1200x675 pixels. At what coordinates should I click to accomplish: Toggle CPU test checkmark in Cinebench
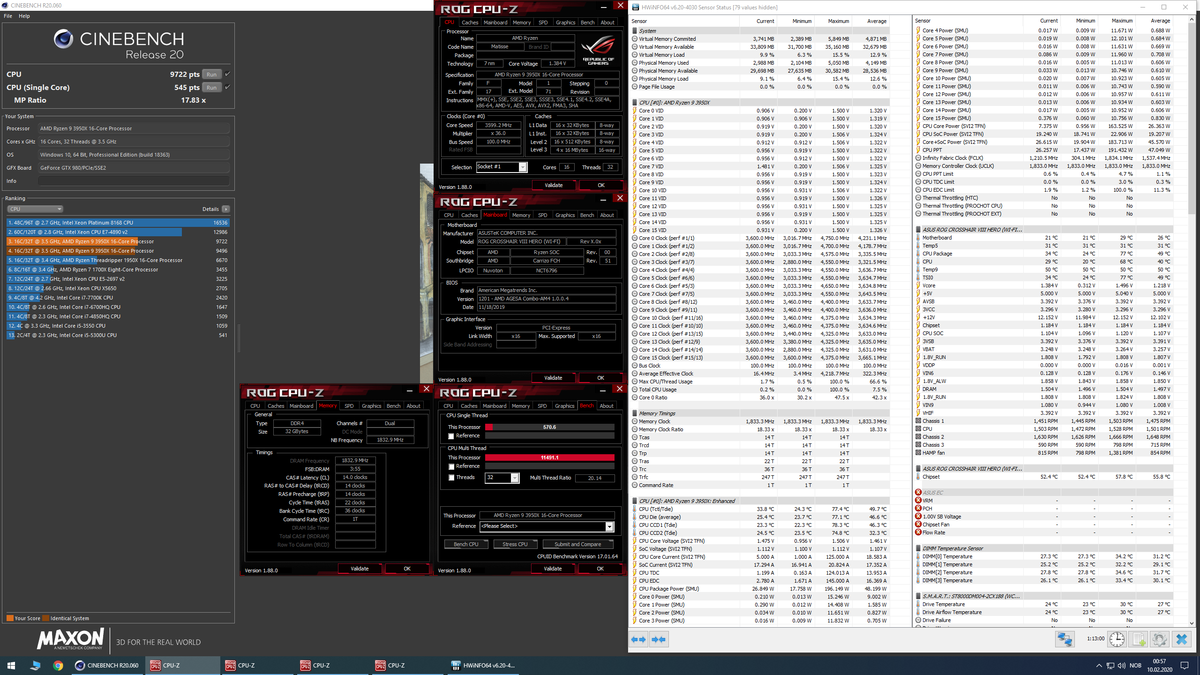(x=227, y=74)
